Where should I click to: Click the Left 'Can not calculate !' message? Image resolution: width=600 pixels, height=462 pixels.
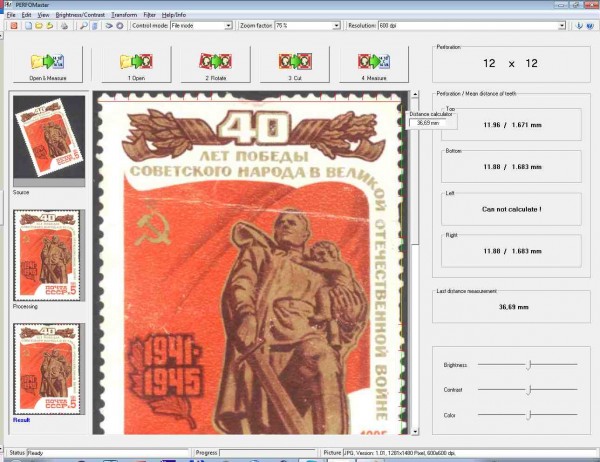[x=512, y=209]
